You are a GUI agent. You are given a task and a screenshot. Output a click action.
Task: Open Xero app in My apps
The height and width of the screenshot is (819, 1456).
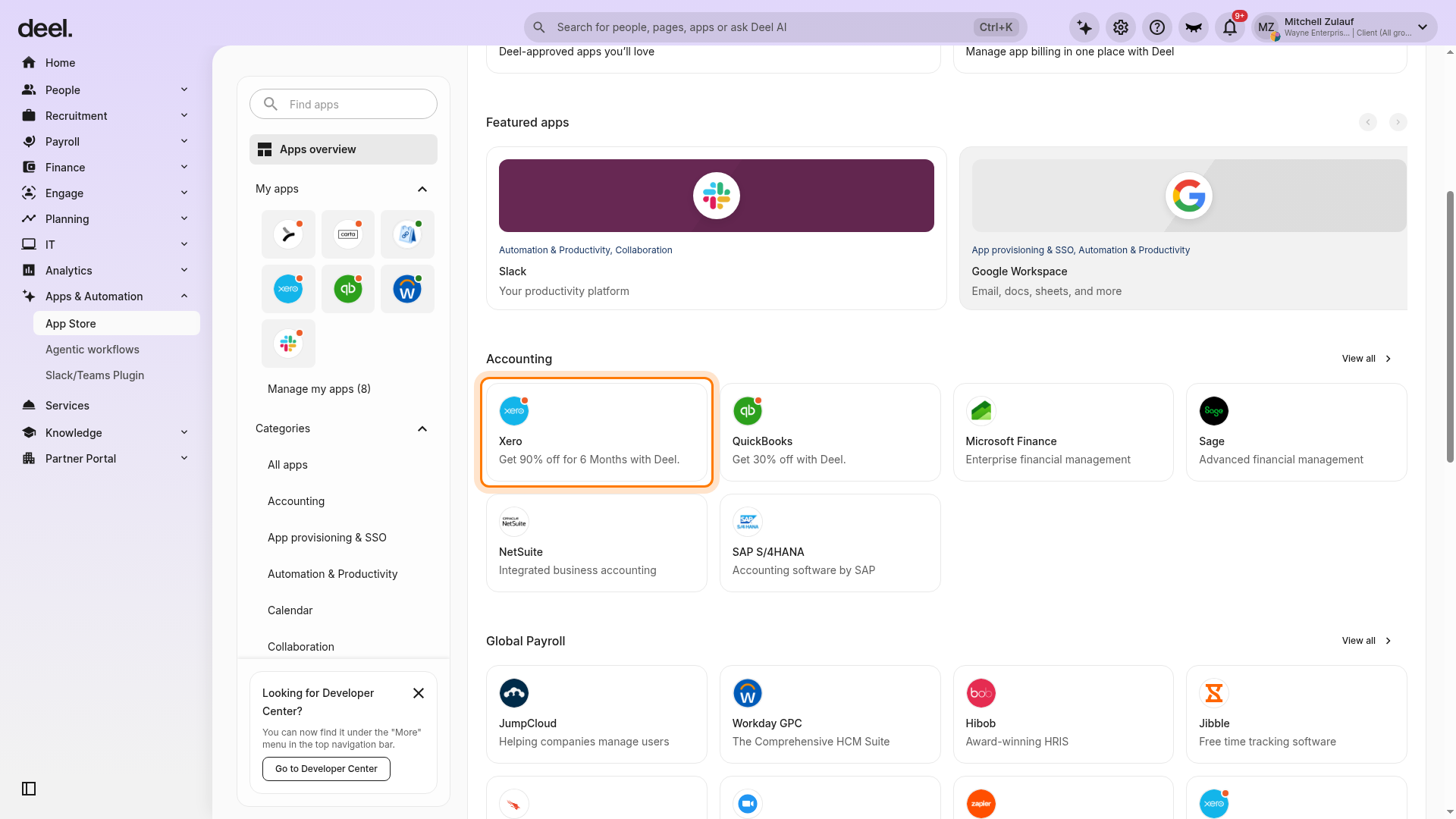[288, 289]
